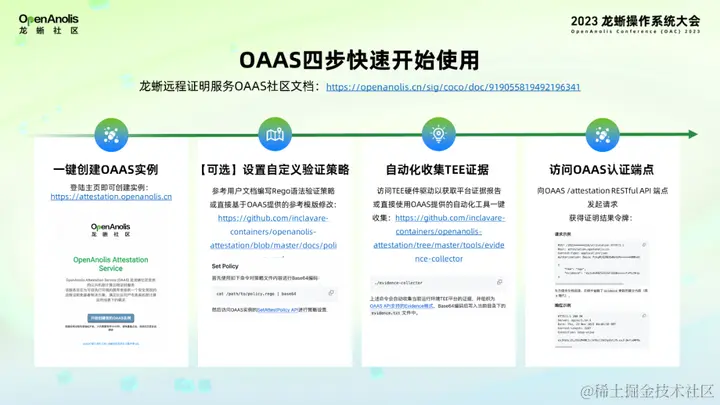Click the OpenAnolis Attestation Service title
The image size is (720, 405).
click(x=111, y=264)
